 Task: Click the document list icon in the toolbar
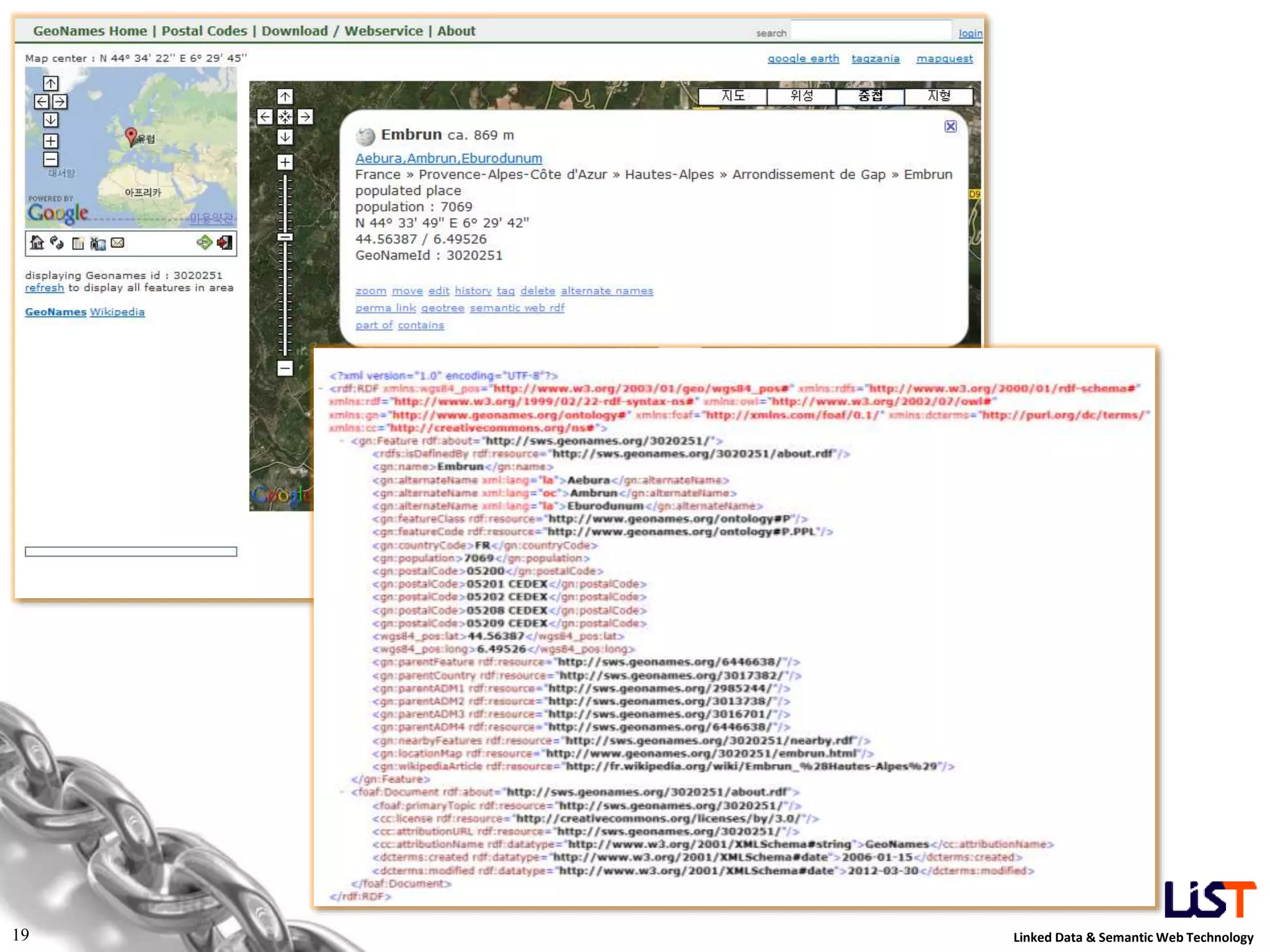78,244
